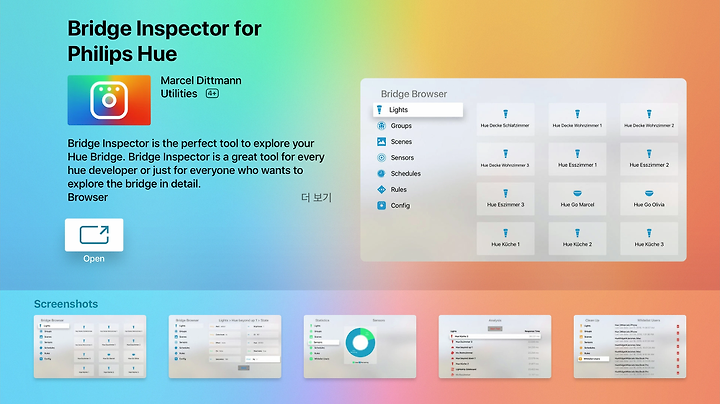This screenshot has height=404, width=720.
Task: Click the Groups icon in sidebar
Action: (381, 125)
